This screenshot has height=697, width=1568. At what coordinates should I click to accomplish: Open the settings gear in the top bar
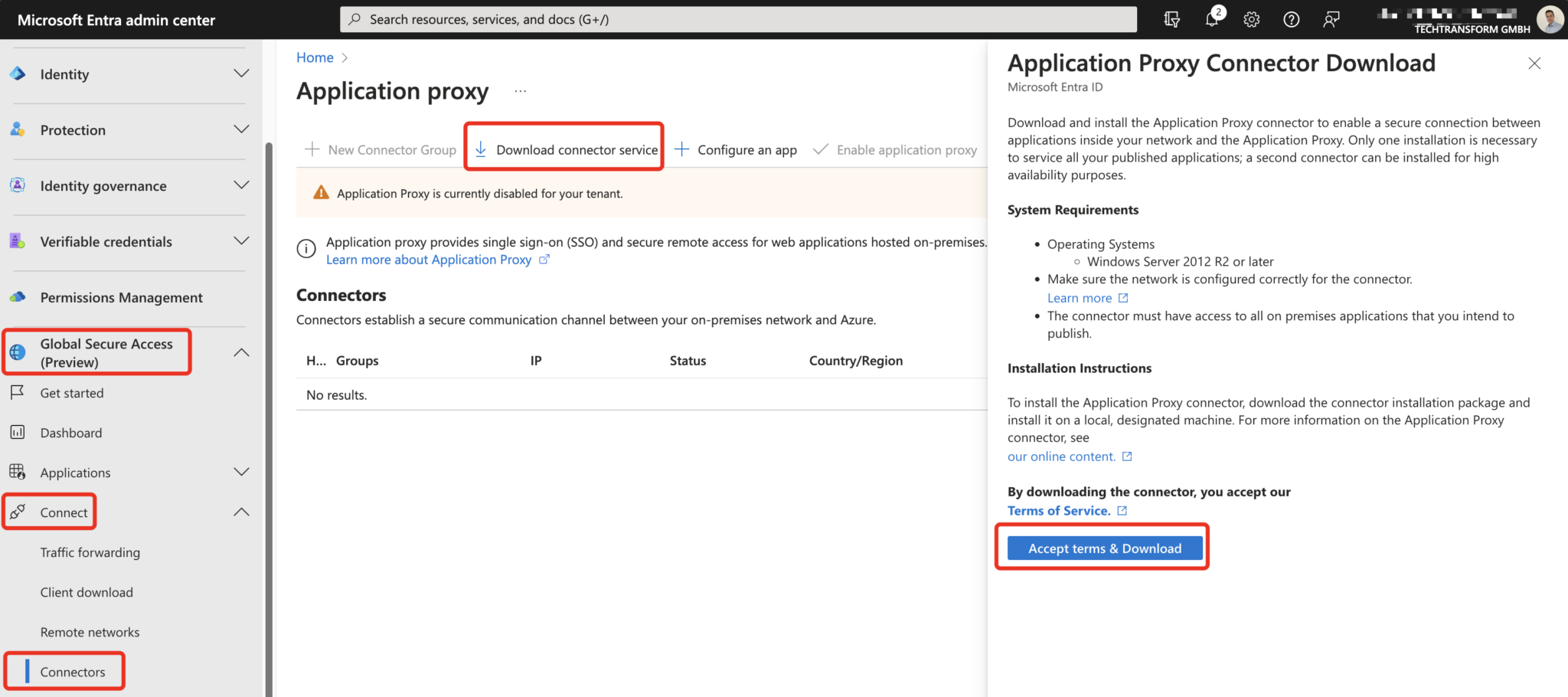click(x=1251, y=19)
